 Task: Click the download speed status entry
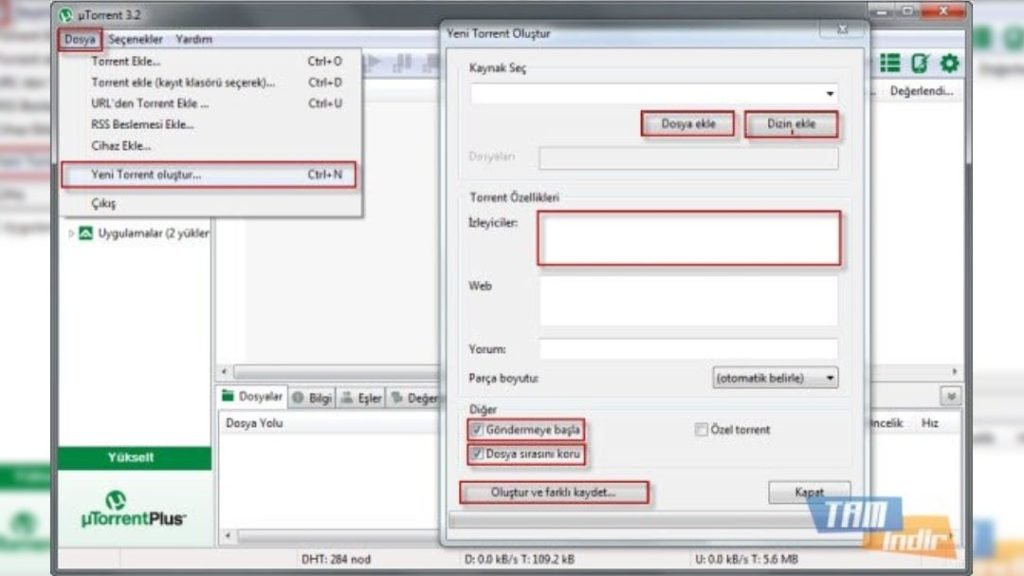(x=519, y=559)
